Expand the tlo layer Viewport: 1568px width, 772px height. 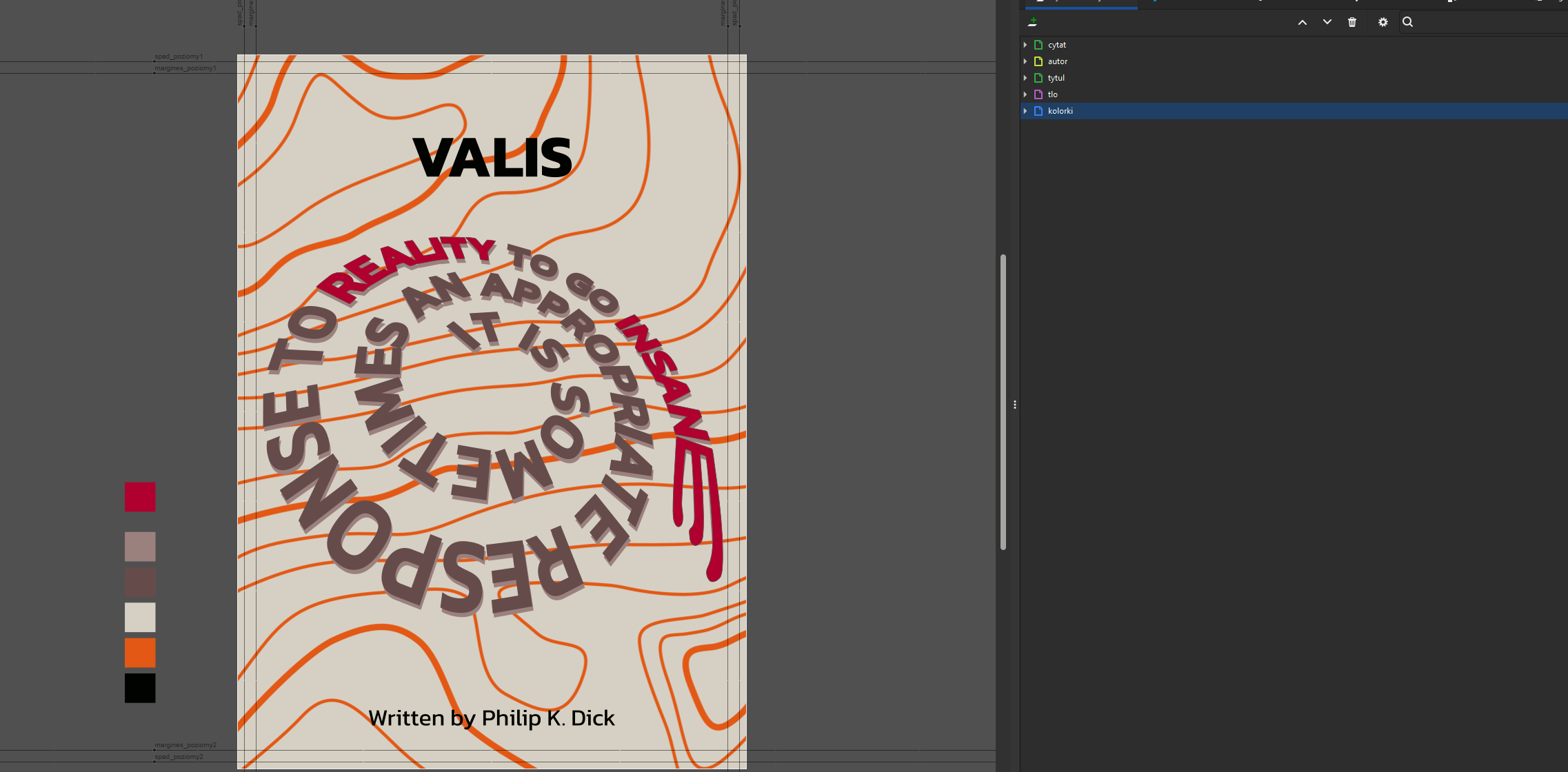pyautogui.click(x=1025, y=94)
